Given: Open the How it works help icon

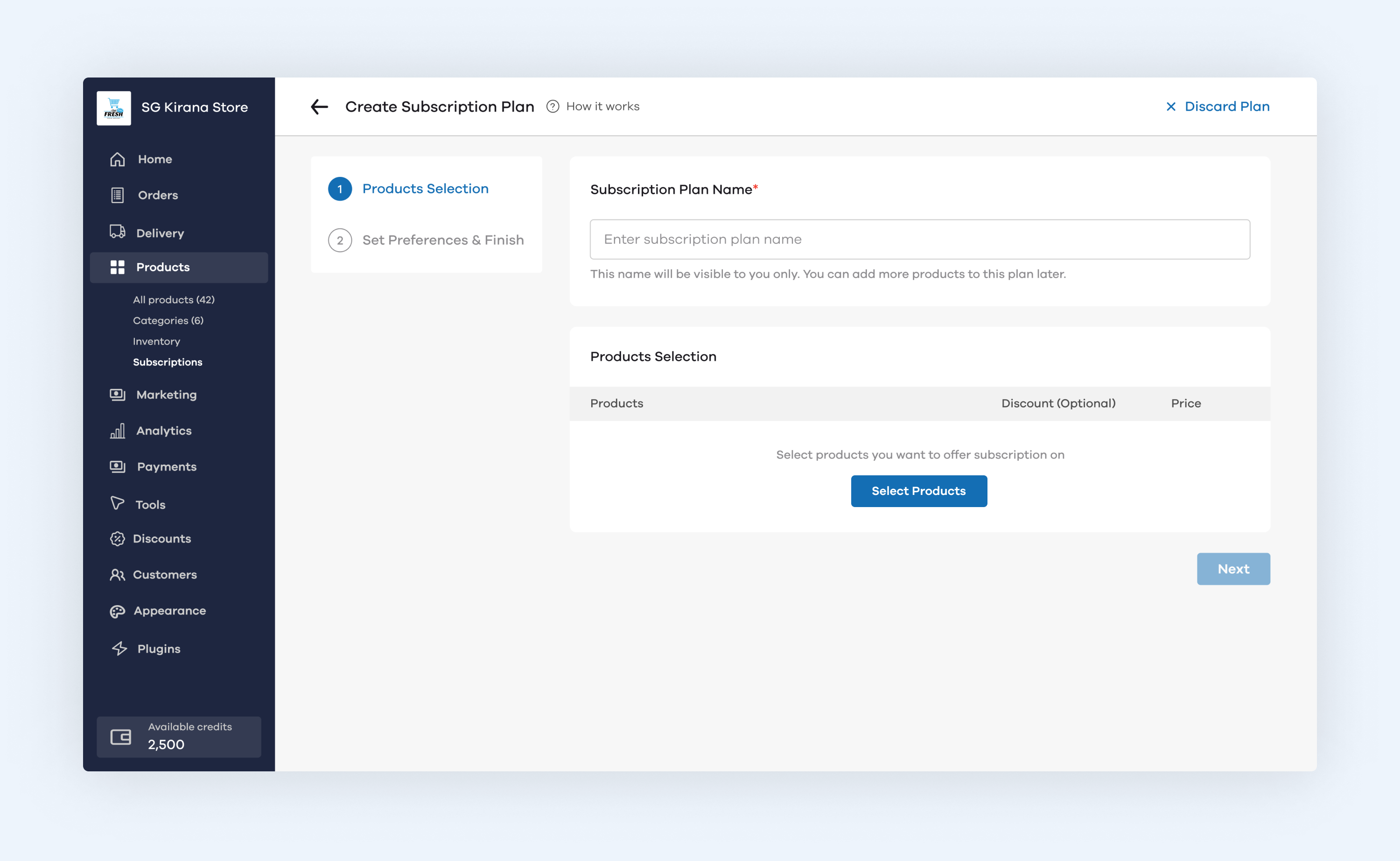Looking at the screenshot, I should [553, 106].
